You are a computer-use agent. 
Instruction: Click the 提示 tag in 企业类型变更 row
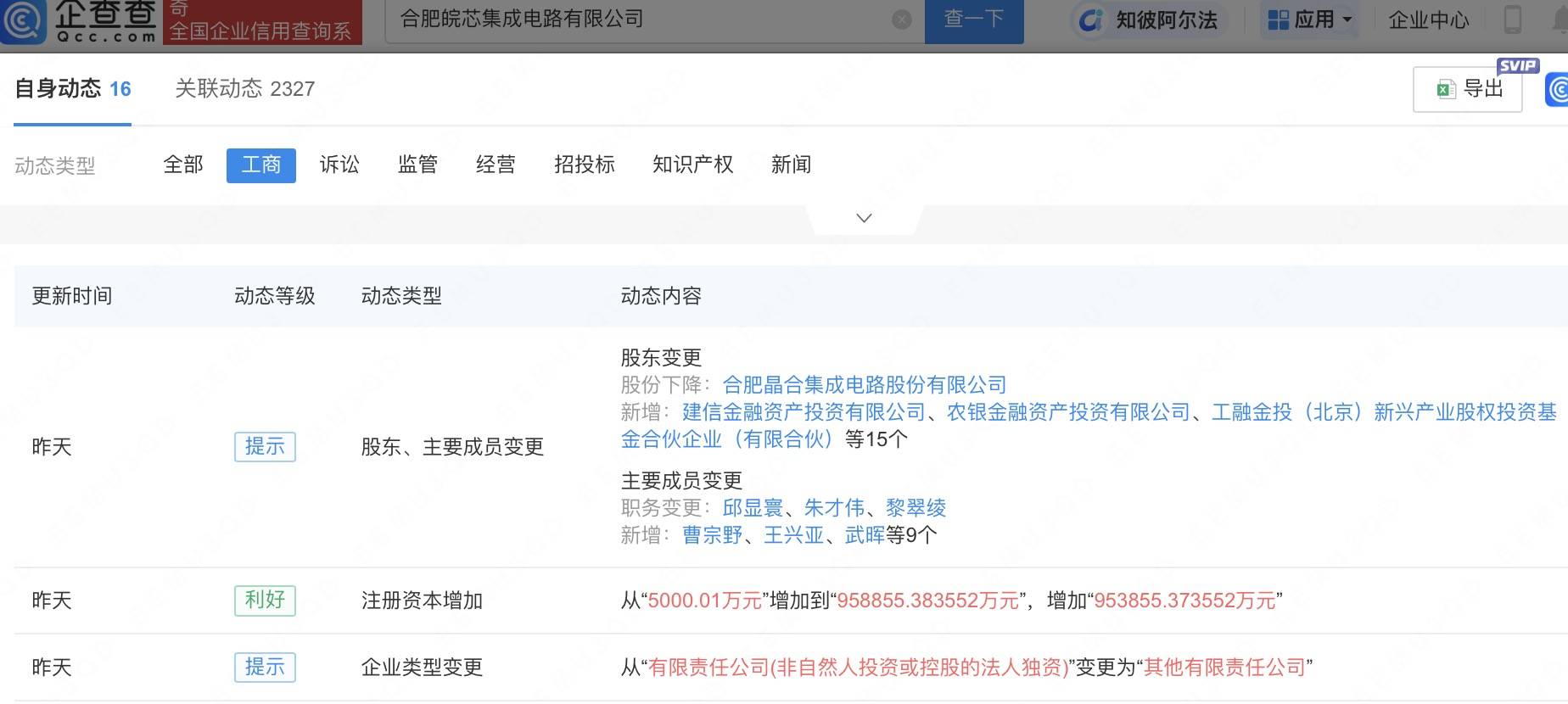coord(265,668)
